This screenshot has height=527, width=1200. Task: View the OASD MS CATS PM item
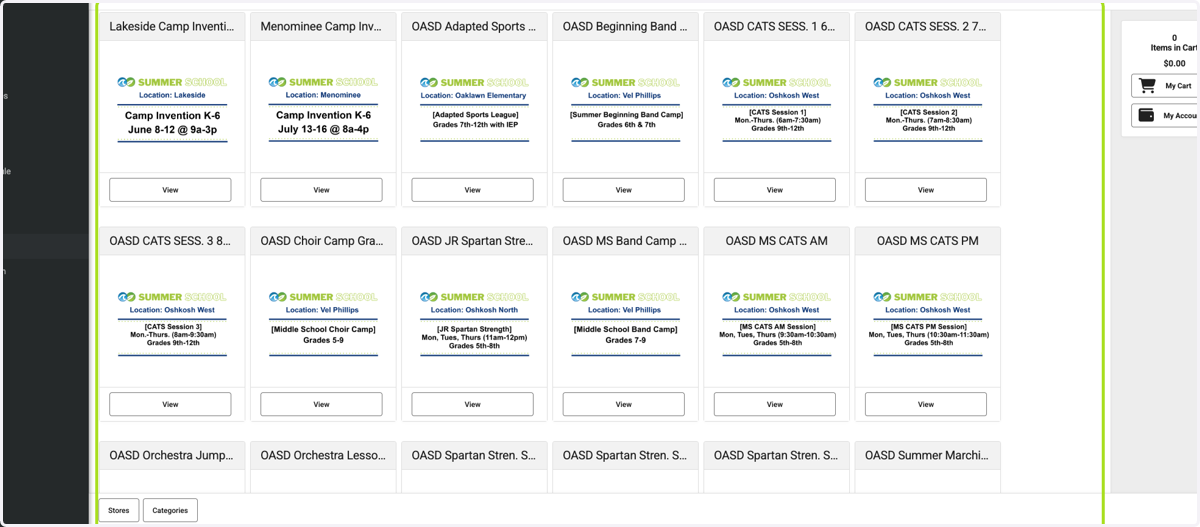click(x=925, y=404)
